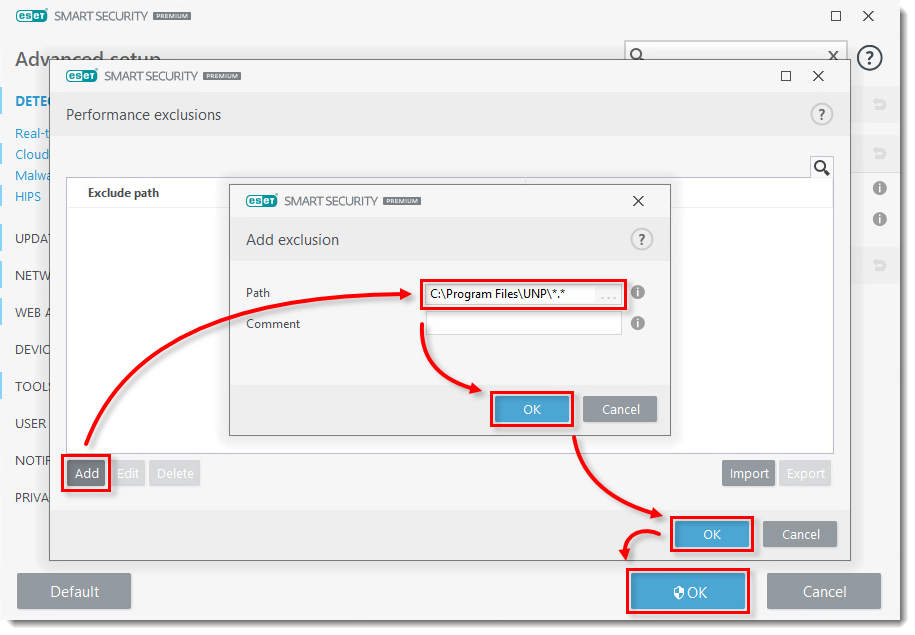Image resolution: width=915 pixels, height=635 pixels.
Task: Show info icon next to Path field
Action: (638, 292)
